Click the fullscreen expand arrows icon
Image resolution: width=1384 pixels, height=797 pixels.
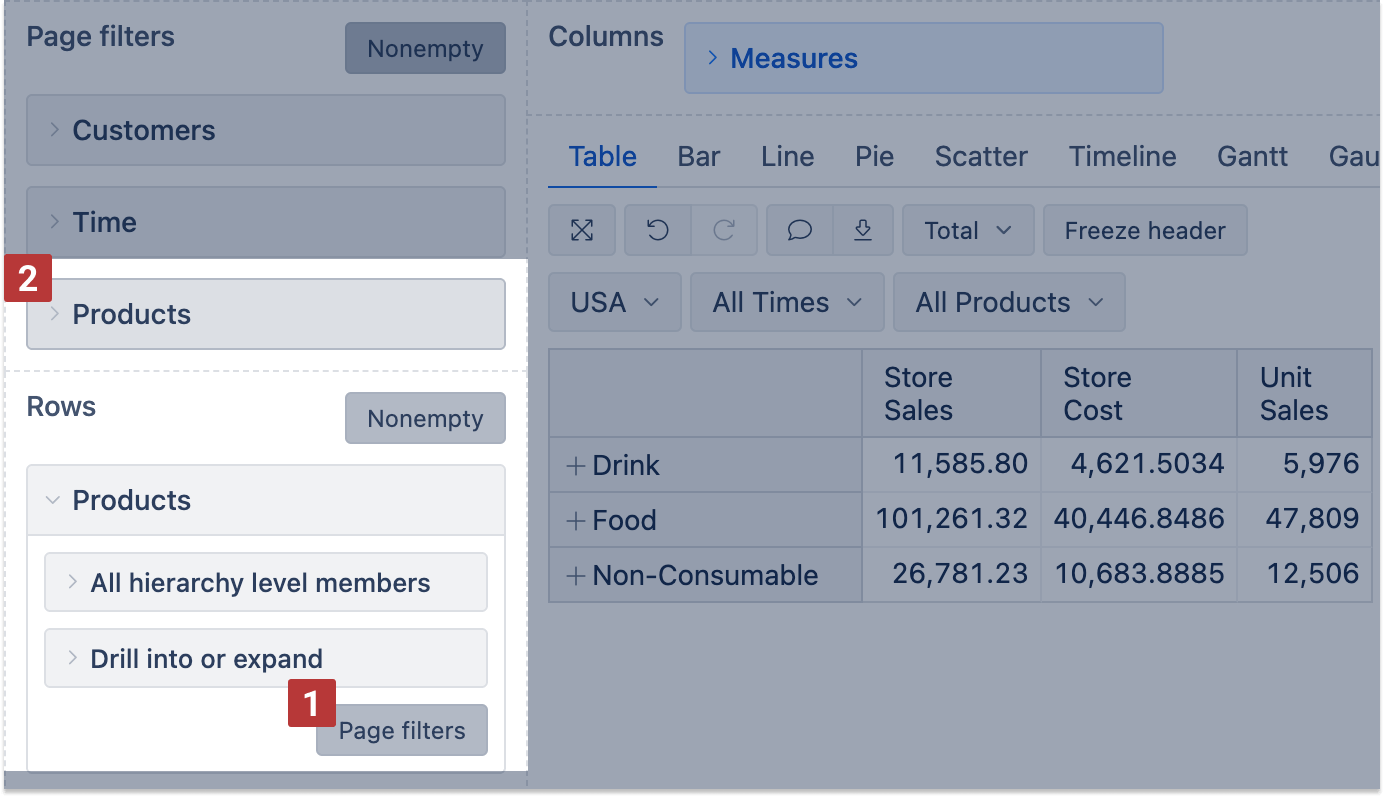[x=582, y=231]
